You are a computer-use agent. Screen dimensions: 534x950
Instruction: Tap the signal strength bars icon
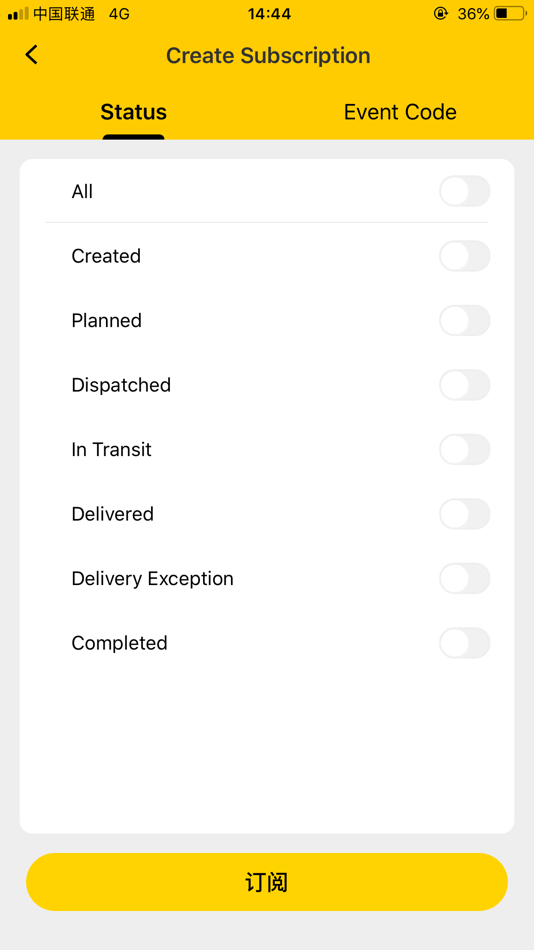[x=18, y=13]
